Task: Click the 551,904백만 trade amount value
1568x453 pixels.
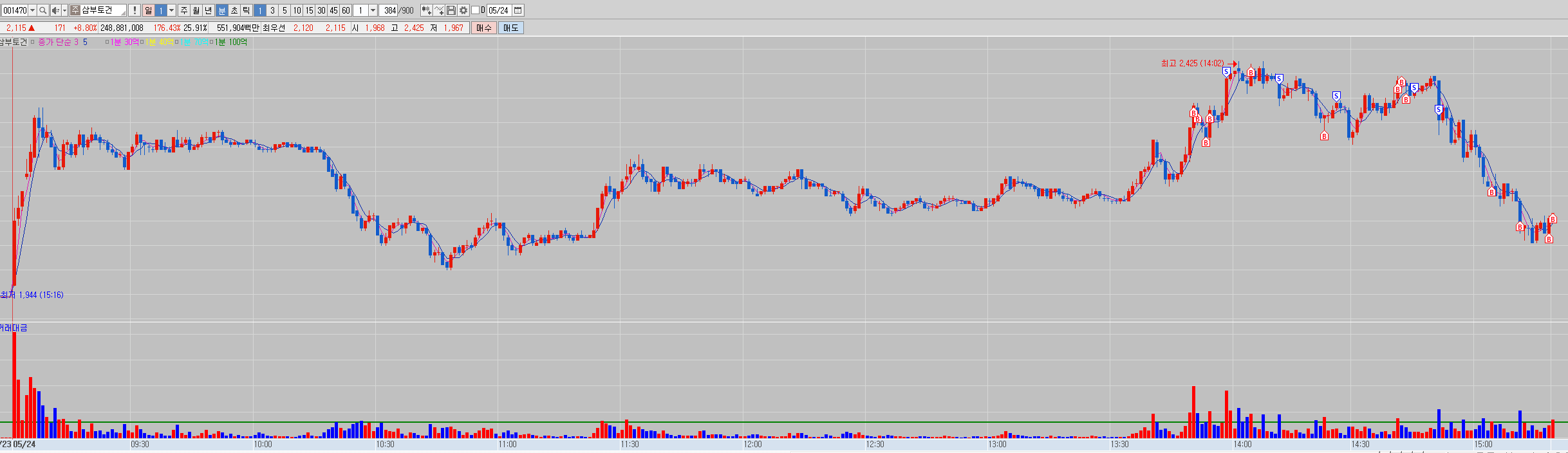Action: point(238,28)
